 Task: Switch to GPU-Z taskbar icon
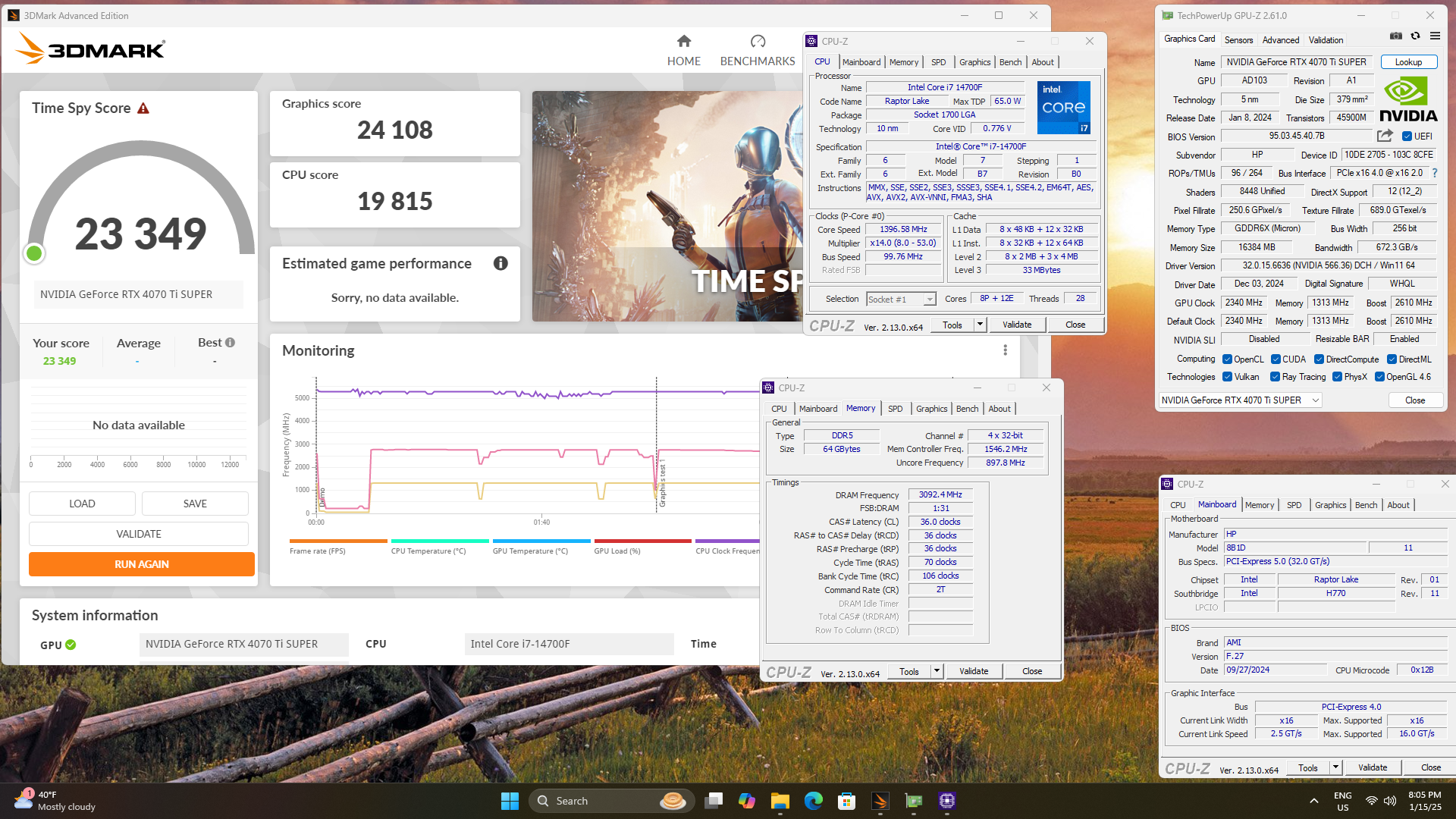coord(914,801)
